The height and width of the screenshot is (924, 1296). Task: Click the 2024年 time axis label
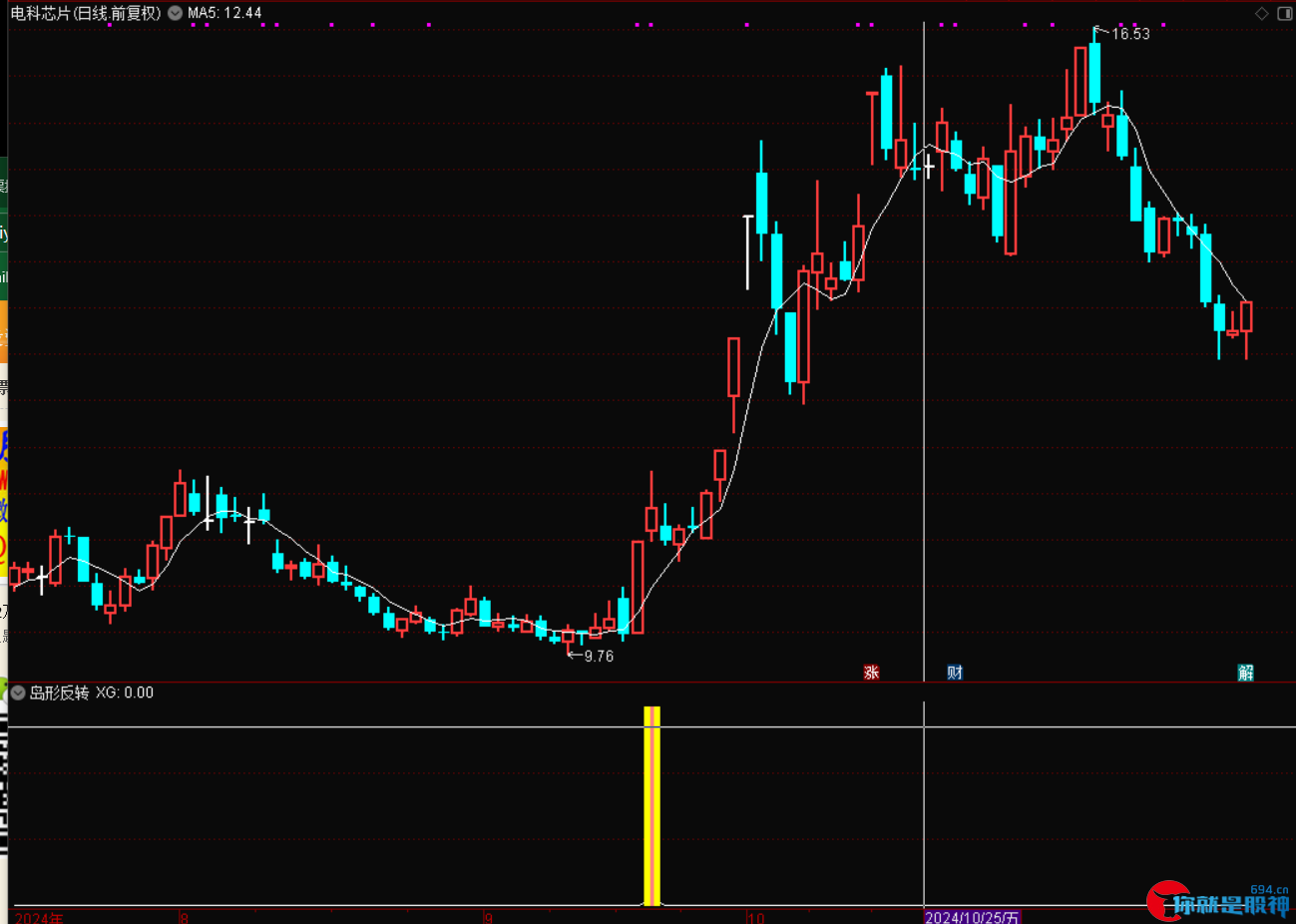coord(39,917)
